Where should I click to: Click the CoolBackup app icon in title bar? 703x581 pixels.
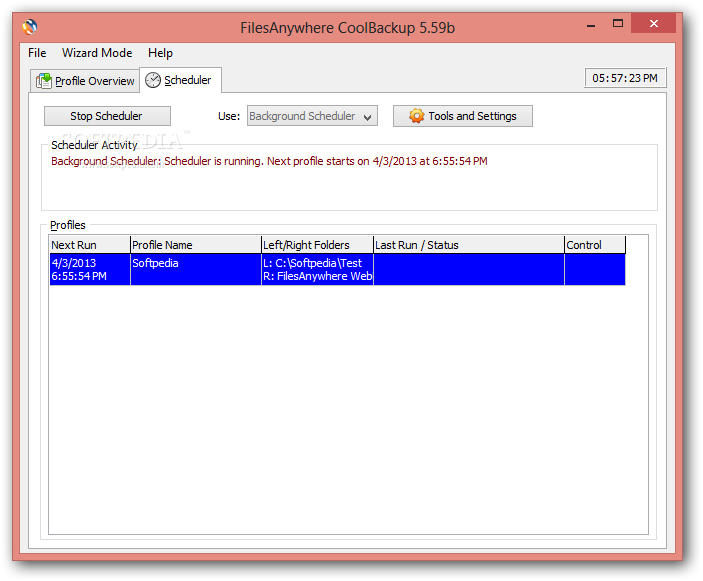[x=30, y=27]
